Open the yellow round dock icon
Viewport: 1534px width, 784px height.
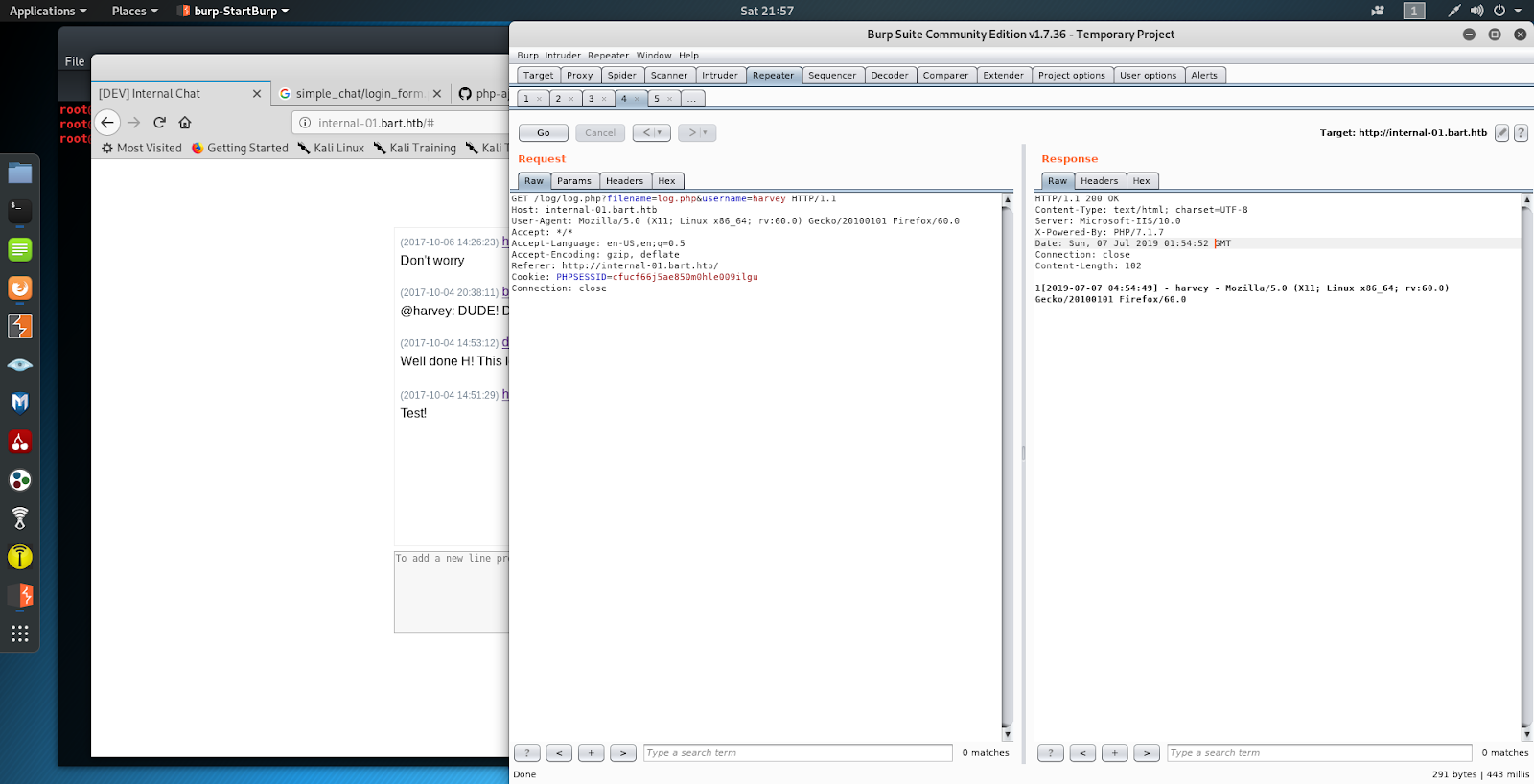[20, 556]
